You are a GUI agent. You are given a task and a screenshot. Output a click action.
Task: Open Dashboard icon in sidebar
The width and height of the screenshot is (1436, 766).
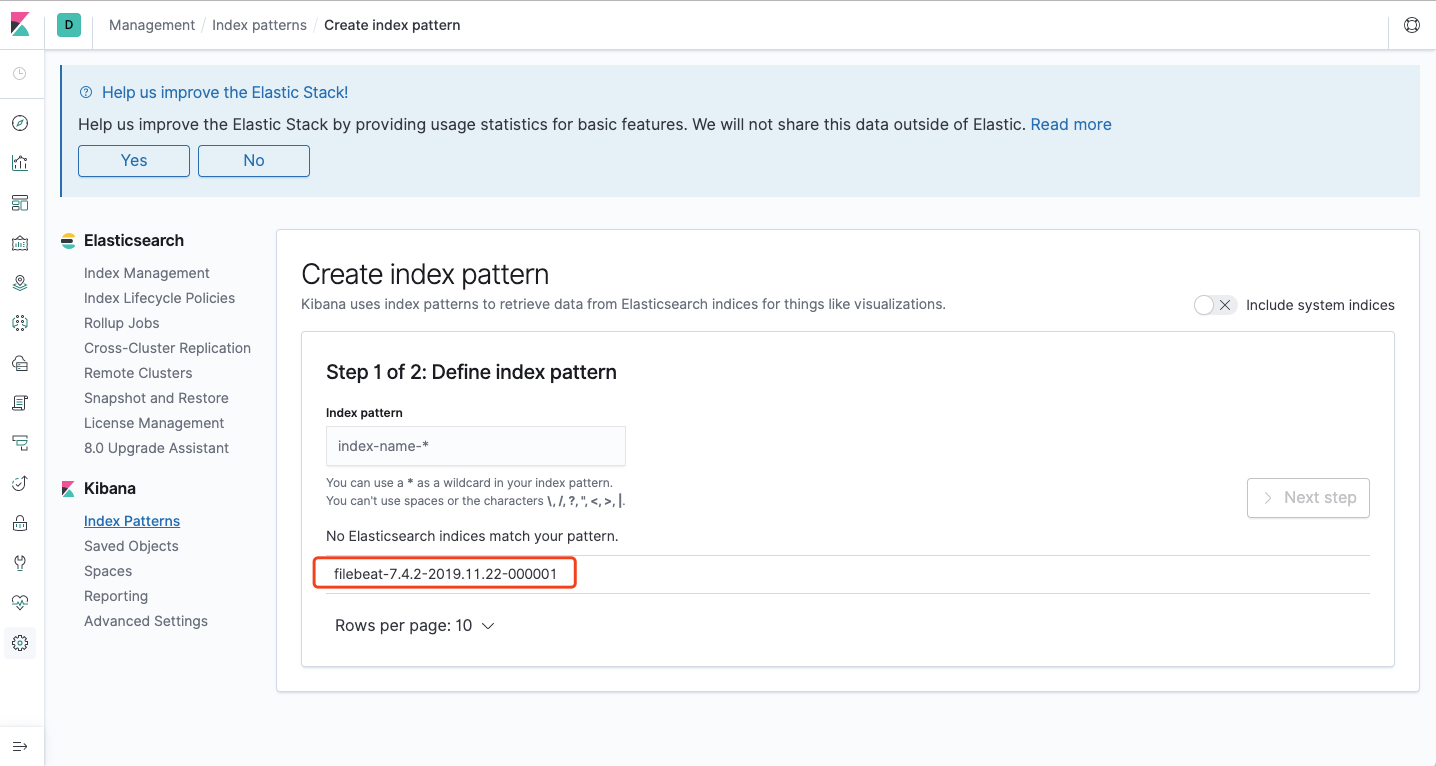click(20, 203)
